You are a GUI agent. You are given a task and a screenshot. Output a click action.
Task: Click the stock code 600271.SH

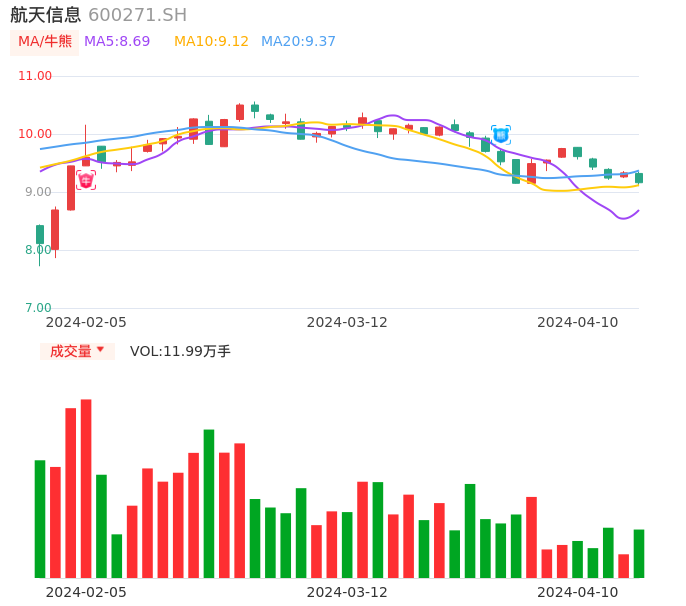point(137,15)
